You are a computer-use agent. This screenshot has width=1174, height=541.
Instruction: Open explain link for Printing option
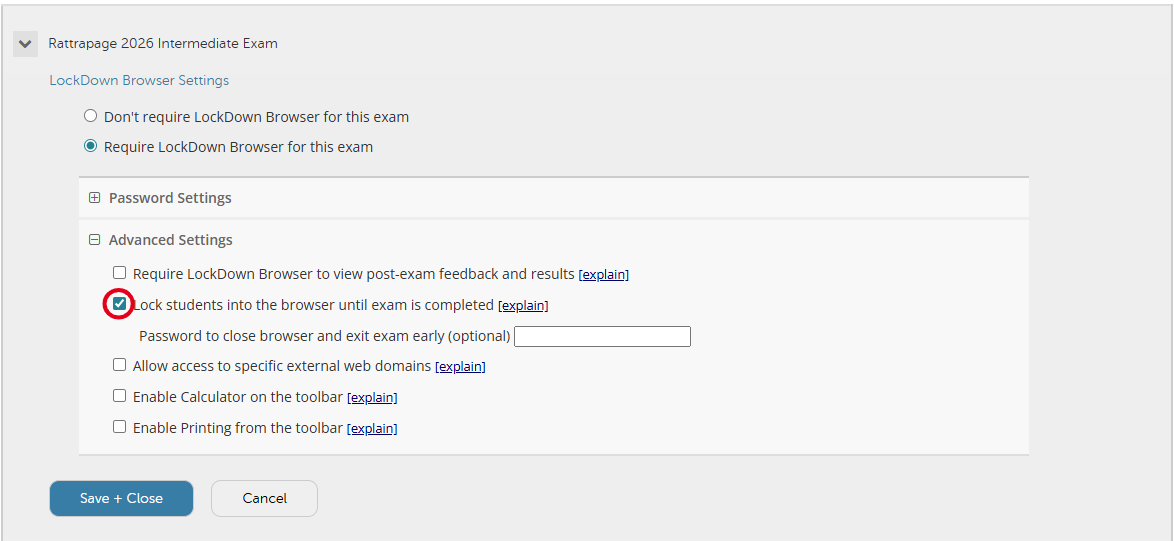[372, 429]
